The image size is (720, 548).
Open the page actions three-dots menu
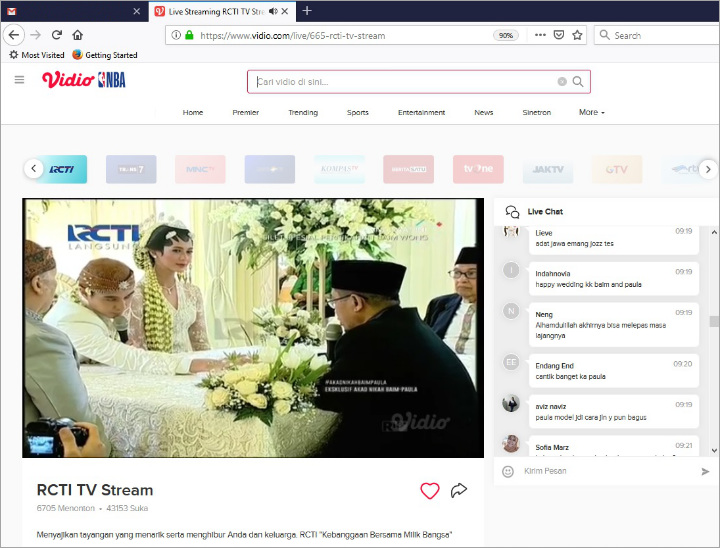[540, 35]
